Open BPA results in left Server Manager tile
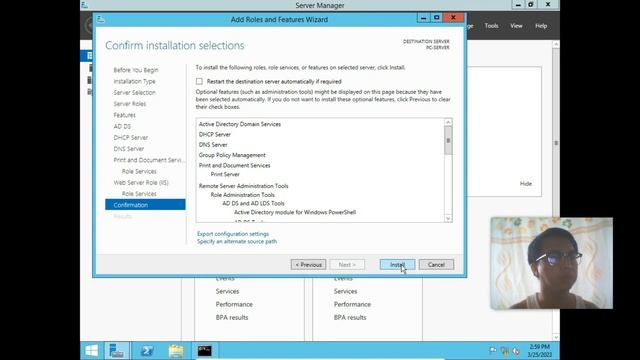Screen dimensions: 640x360 [232, 318]
